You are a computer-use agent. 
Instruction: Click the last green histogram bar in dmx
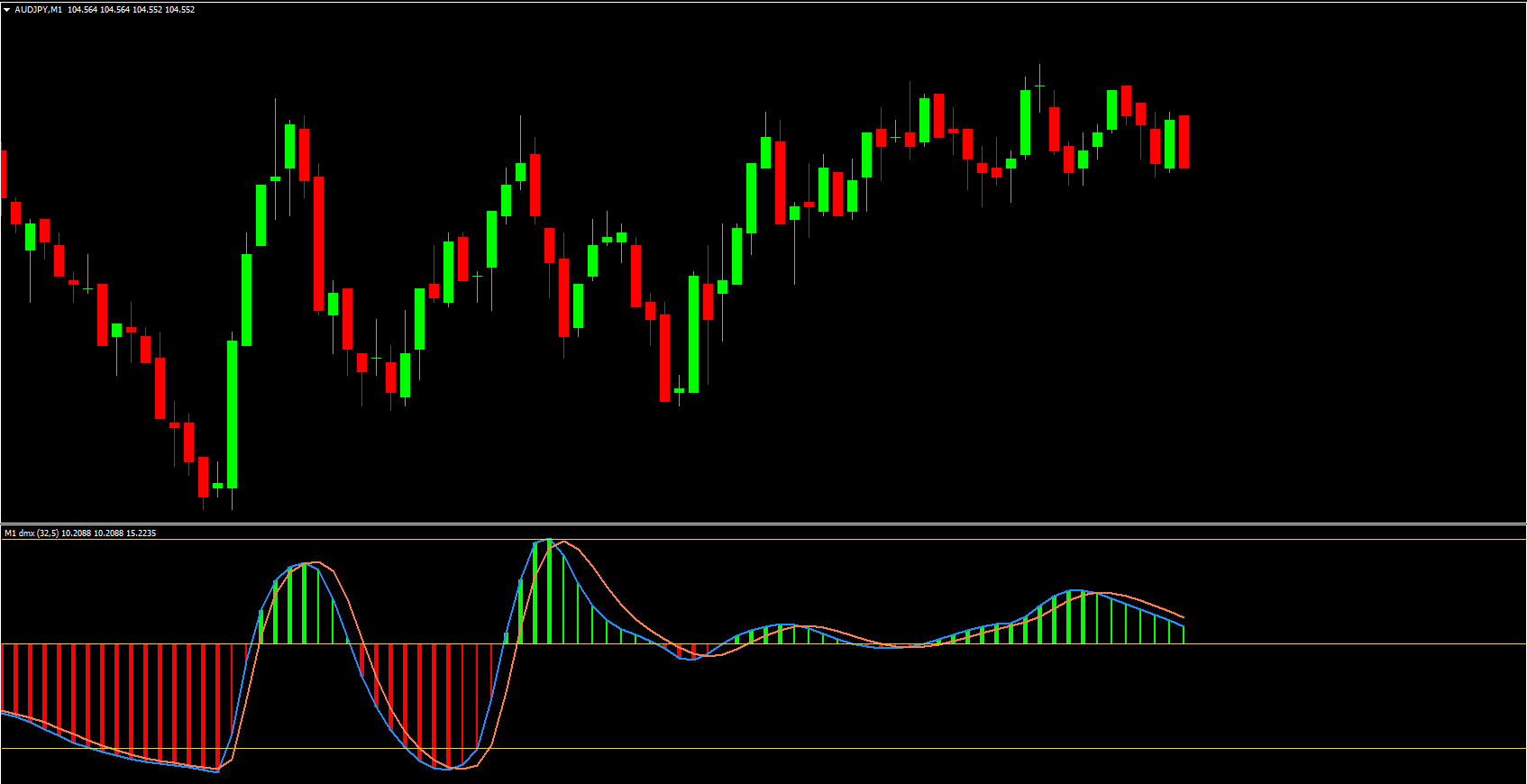pos(1183,634)
